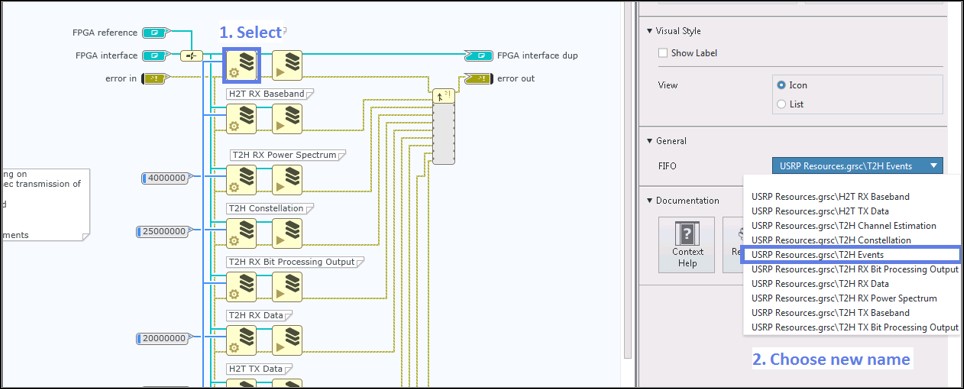
Task: Click the top FIFO start node
Action: (x=287, y=65)
